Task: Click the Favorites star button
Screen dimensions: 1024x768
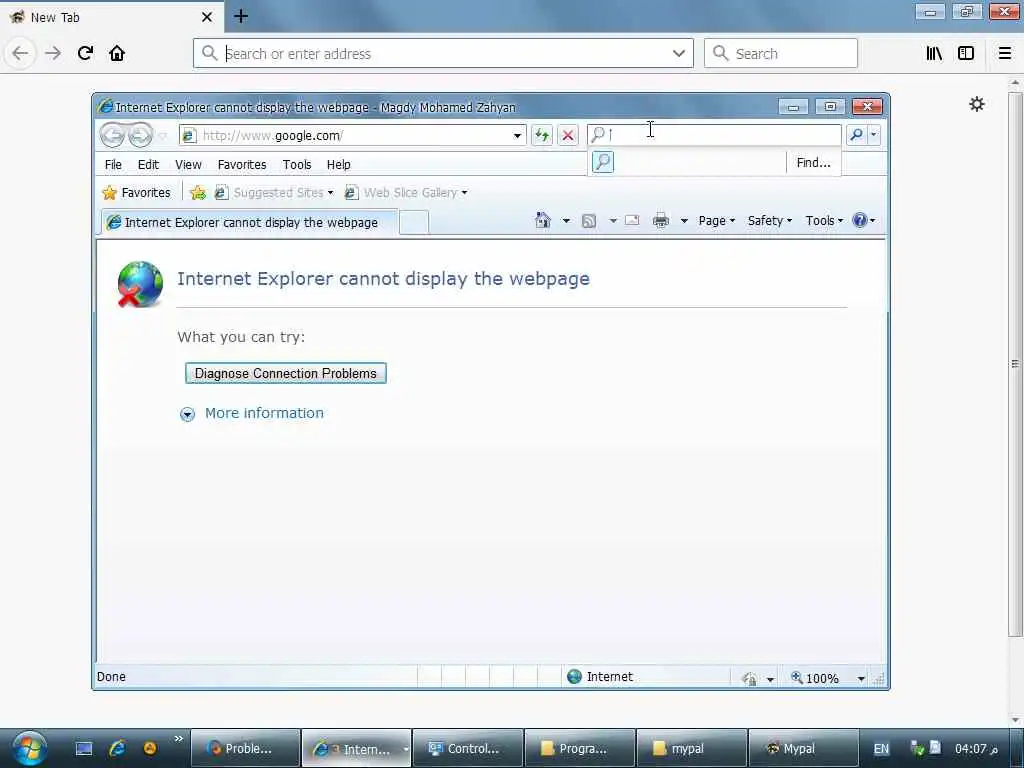Action: [x=136, y=193]
